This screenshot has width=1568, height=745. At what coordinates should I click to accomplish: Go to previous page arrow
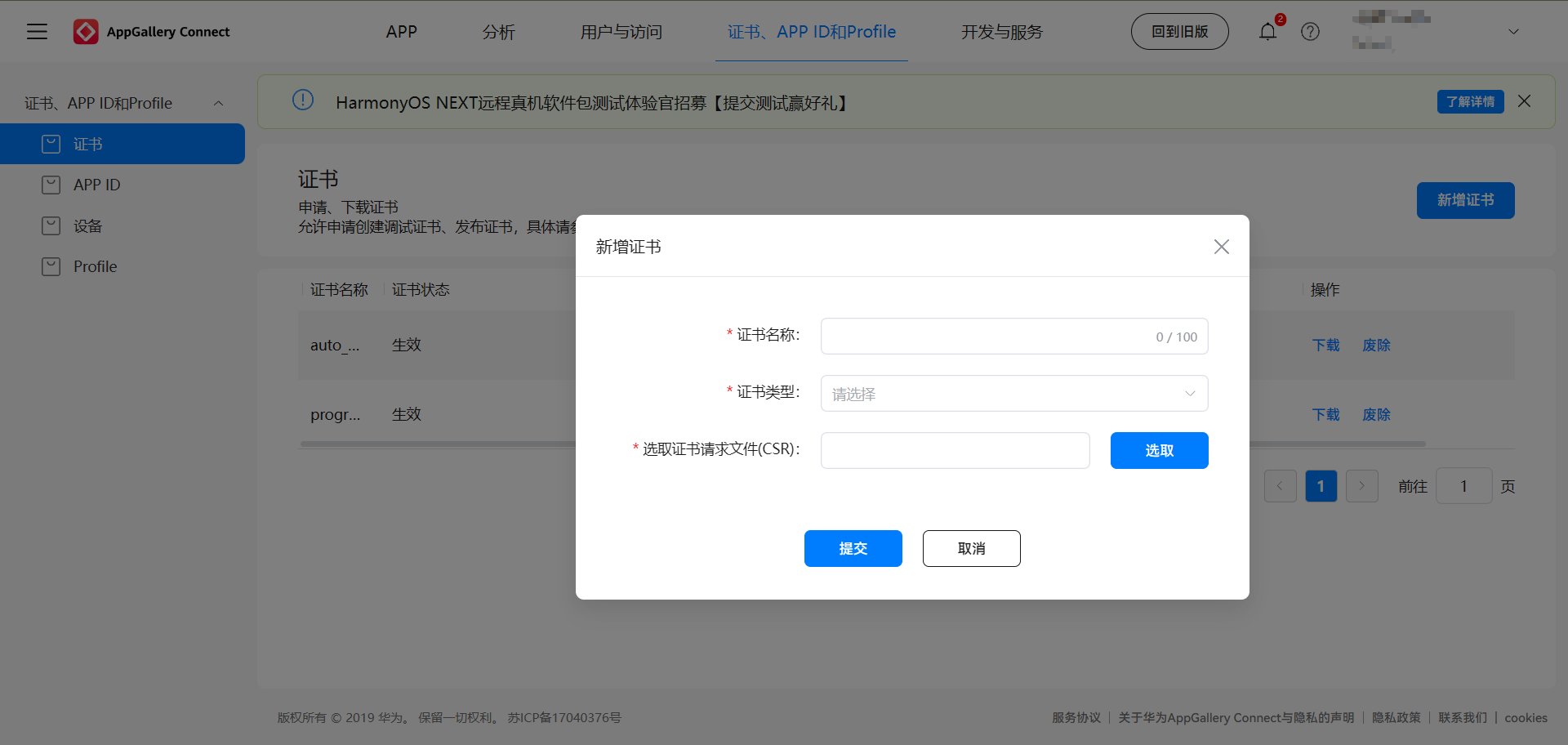(1280, 486)
